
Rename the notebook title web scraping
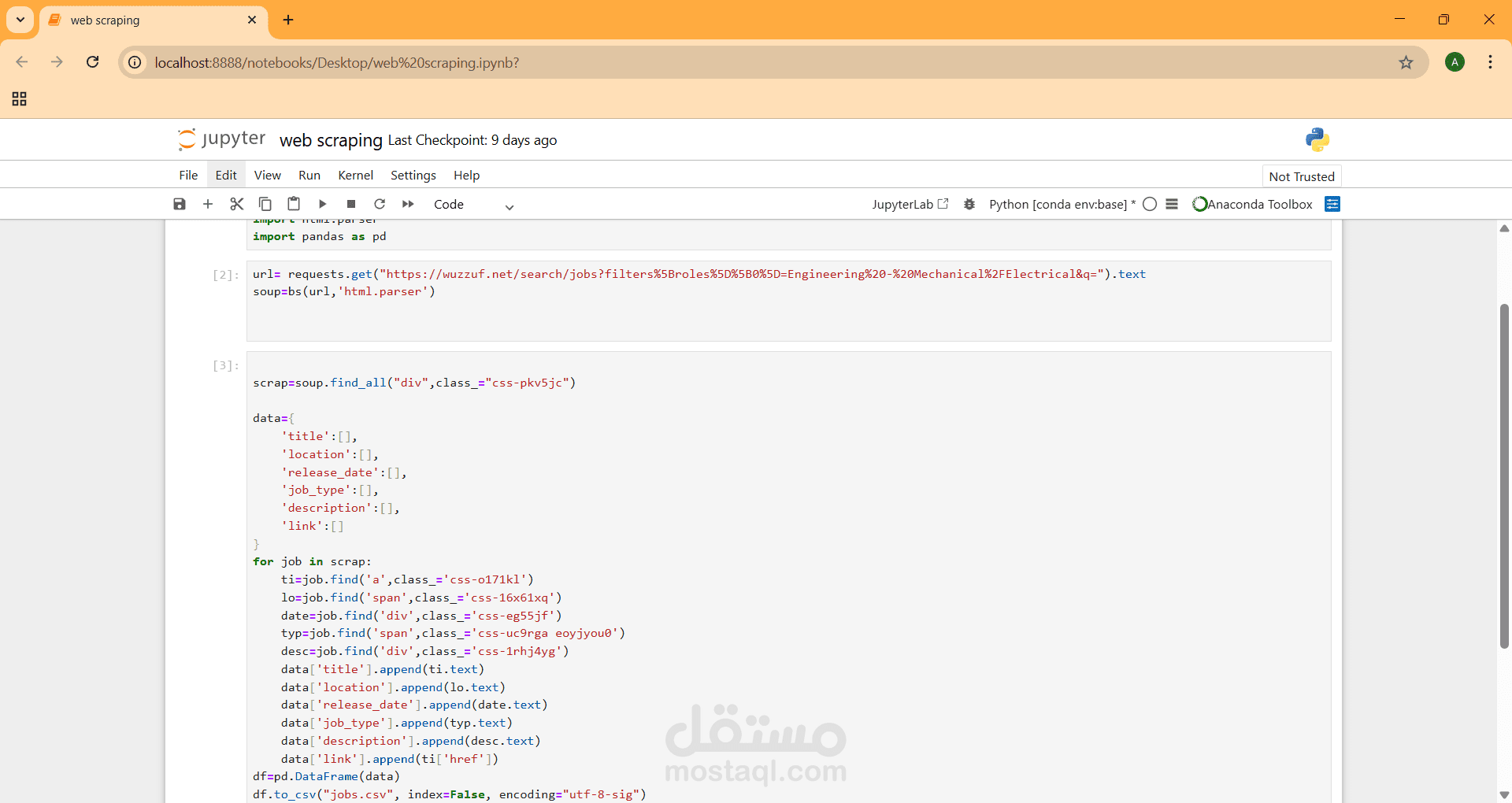[x=331, y=140]
